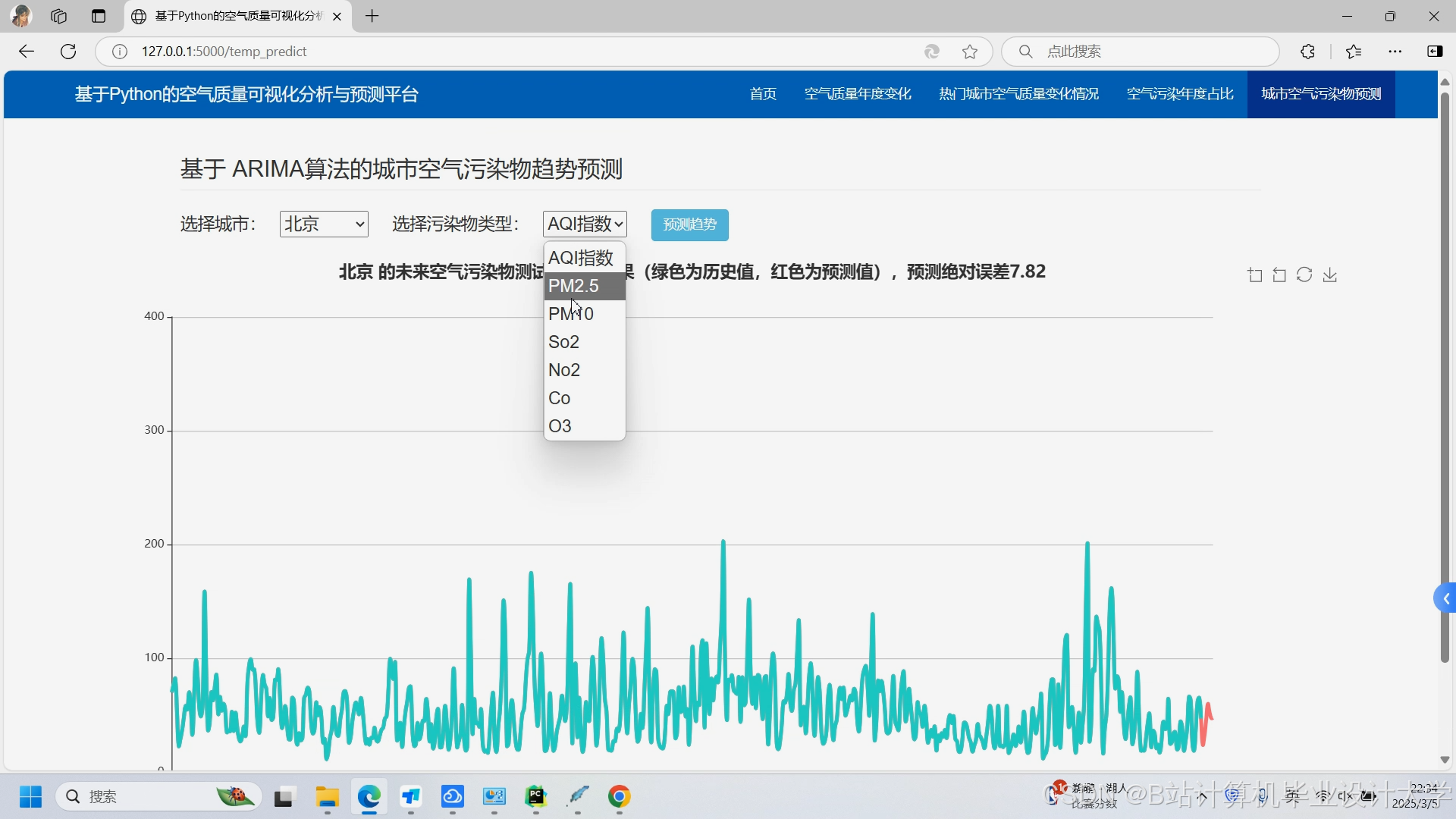Expand the blue sidebar arrow at the right edge

1445,599
